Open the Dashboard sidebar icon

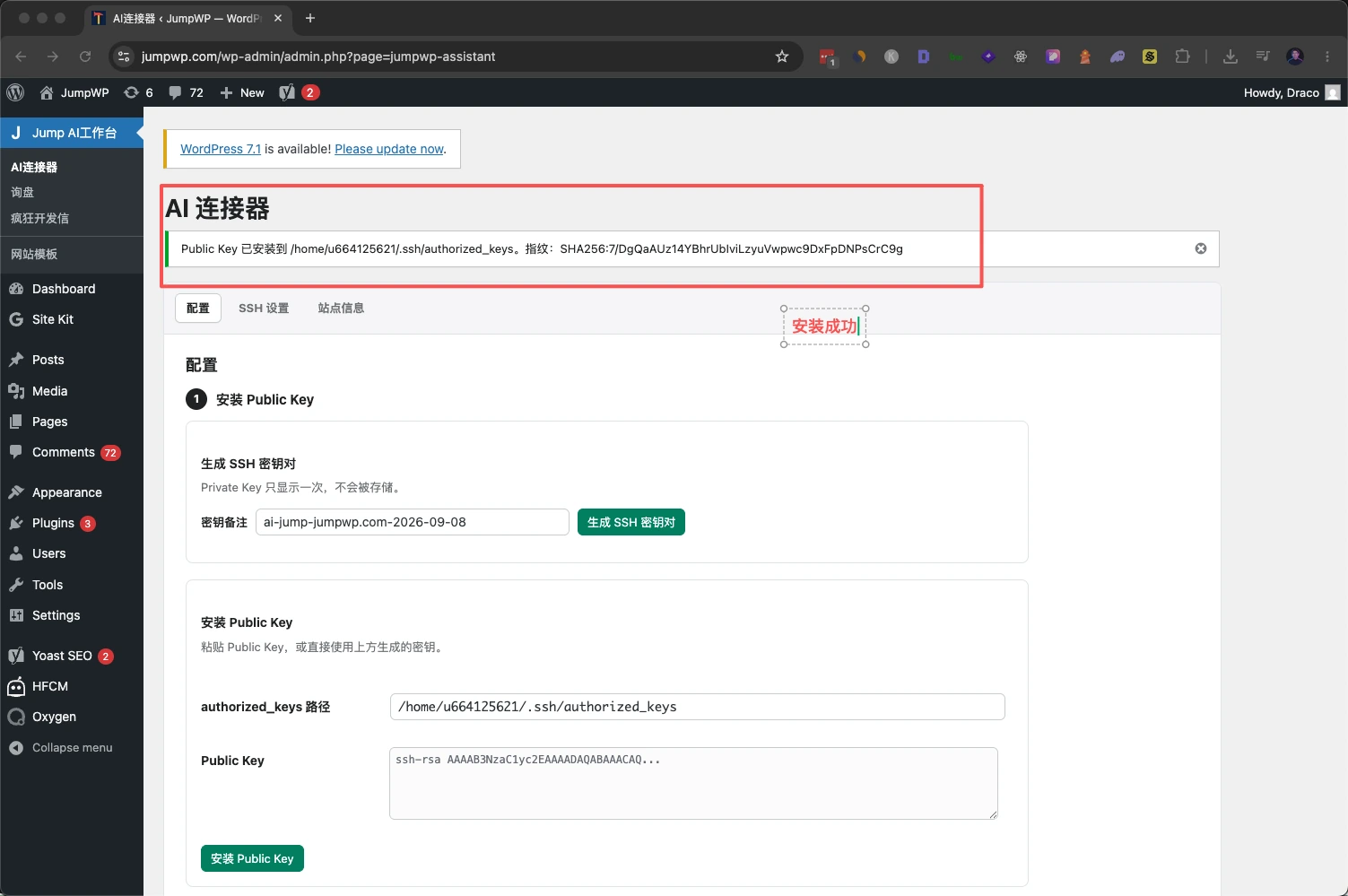click(16, 289)
